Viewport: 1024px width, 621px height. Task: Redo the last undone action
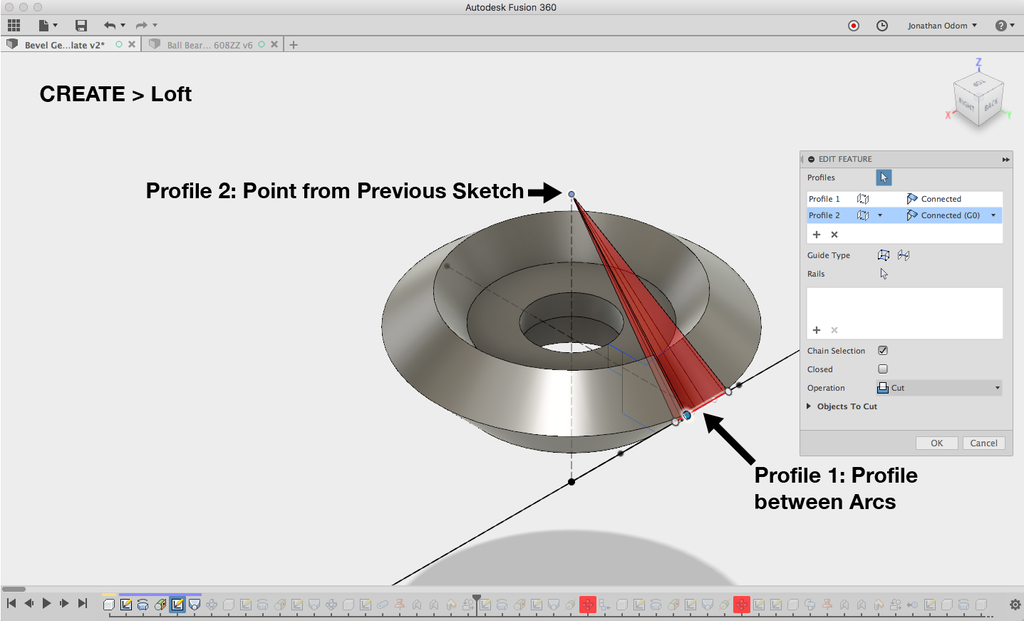(x=141, y=25)
